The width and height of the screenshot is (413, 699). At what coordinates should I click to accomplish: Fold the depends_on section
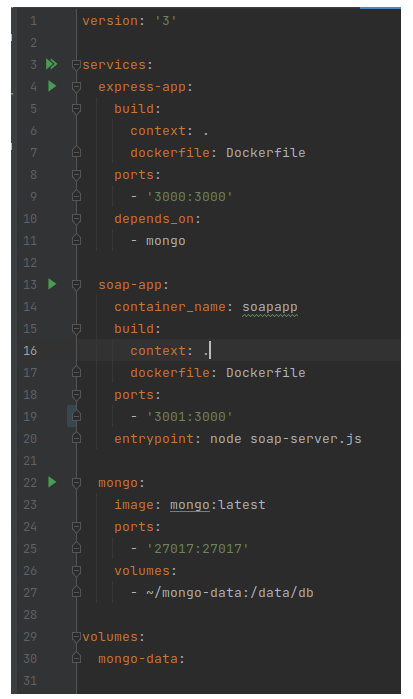[76, 219]
